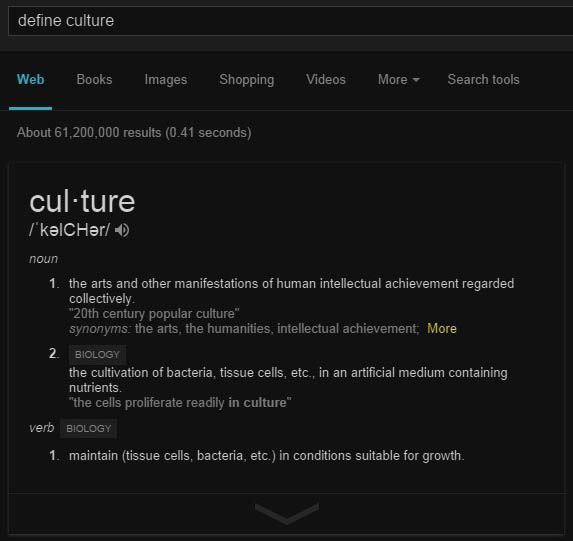The height and width of the screenshot is (541, 573).
Task: Play the culture pronunciation audio
Action: 122,230
